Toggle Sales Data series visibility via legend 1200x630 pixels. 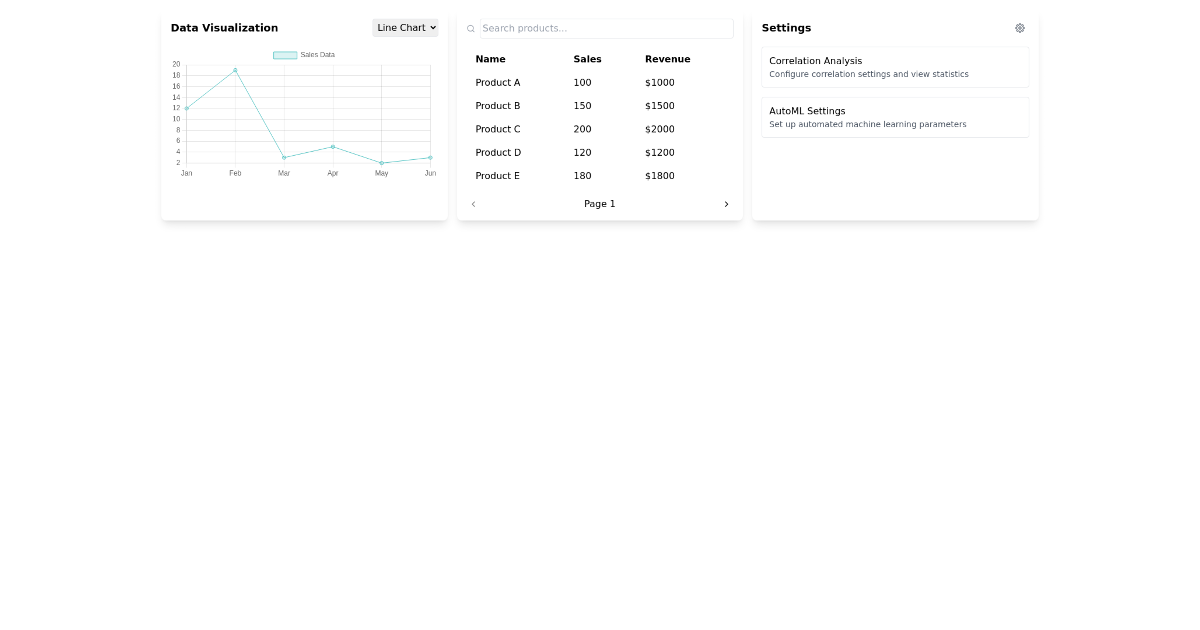click(304, 55)
